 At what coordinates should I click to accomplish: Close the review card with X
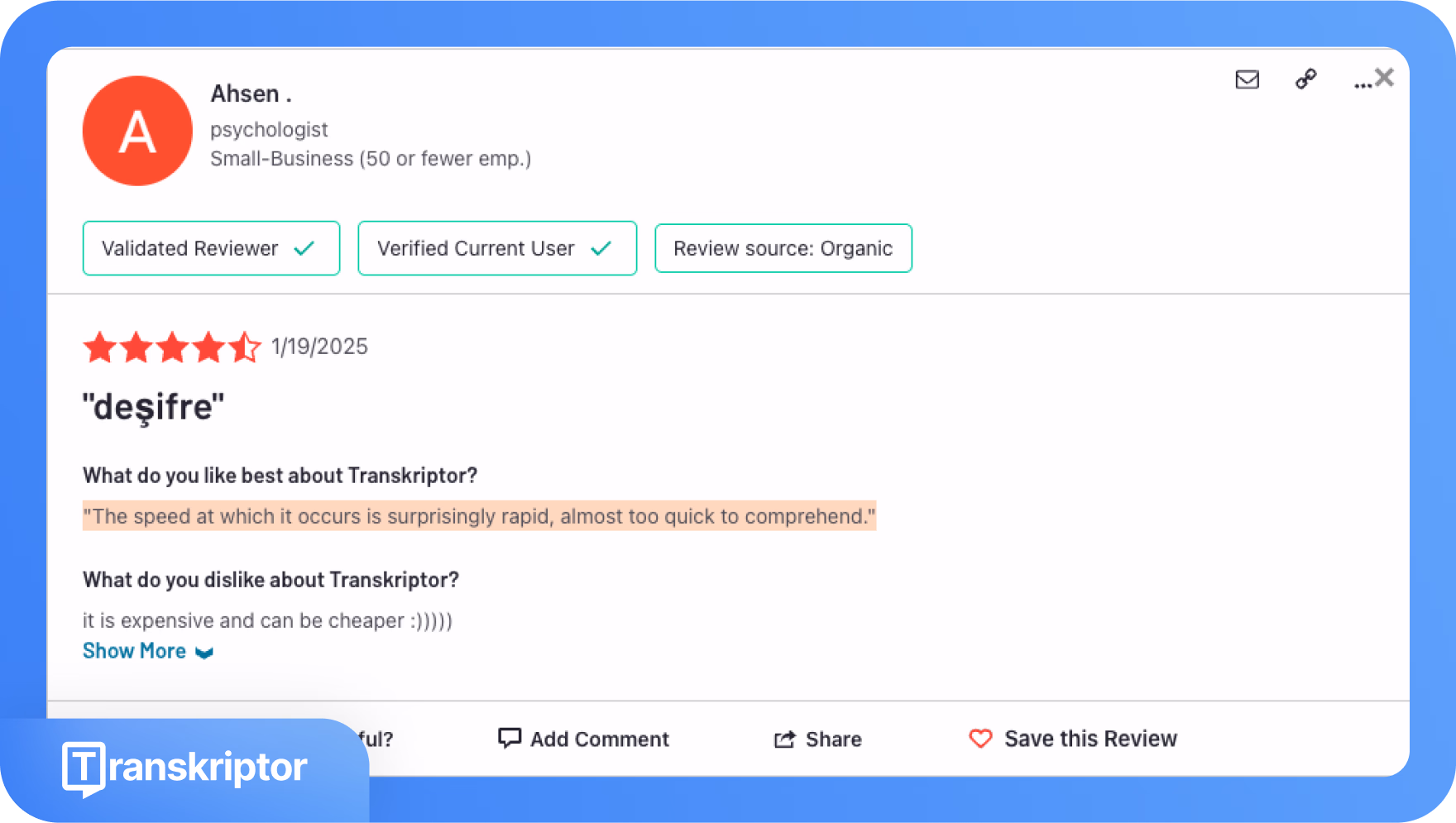click(1385, 77)
